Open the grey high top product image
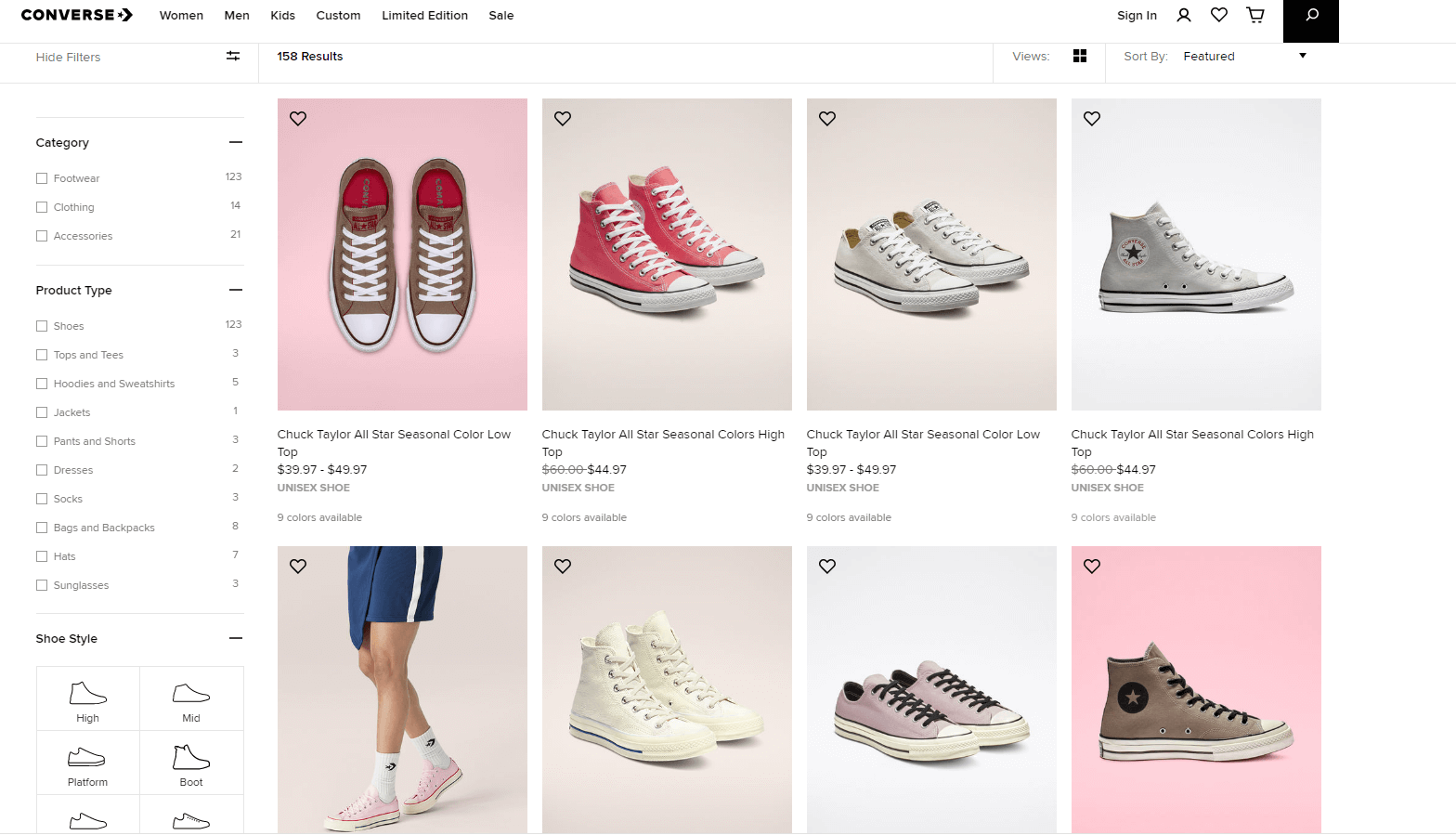Image resolution: width=1456 pixels, height=835 pixels. point(1196,254)
